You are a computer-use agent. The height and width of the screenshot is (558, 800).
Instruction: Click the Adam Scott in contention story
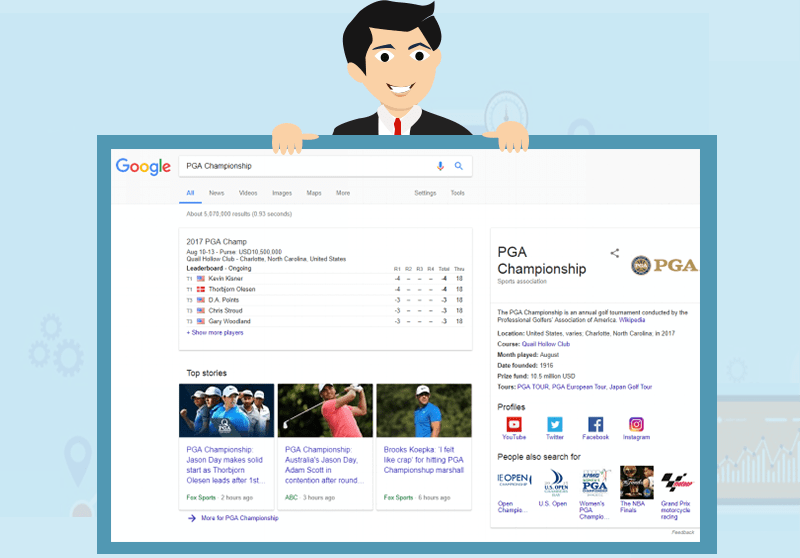[x=324, y=465]
